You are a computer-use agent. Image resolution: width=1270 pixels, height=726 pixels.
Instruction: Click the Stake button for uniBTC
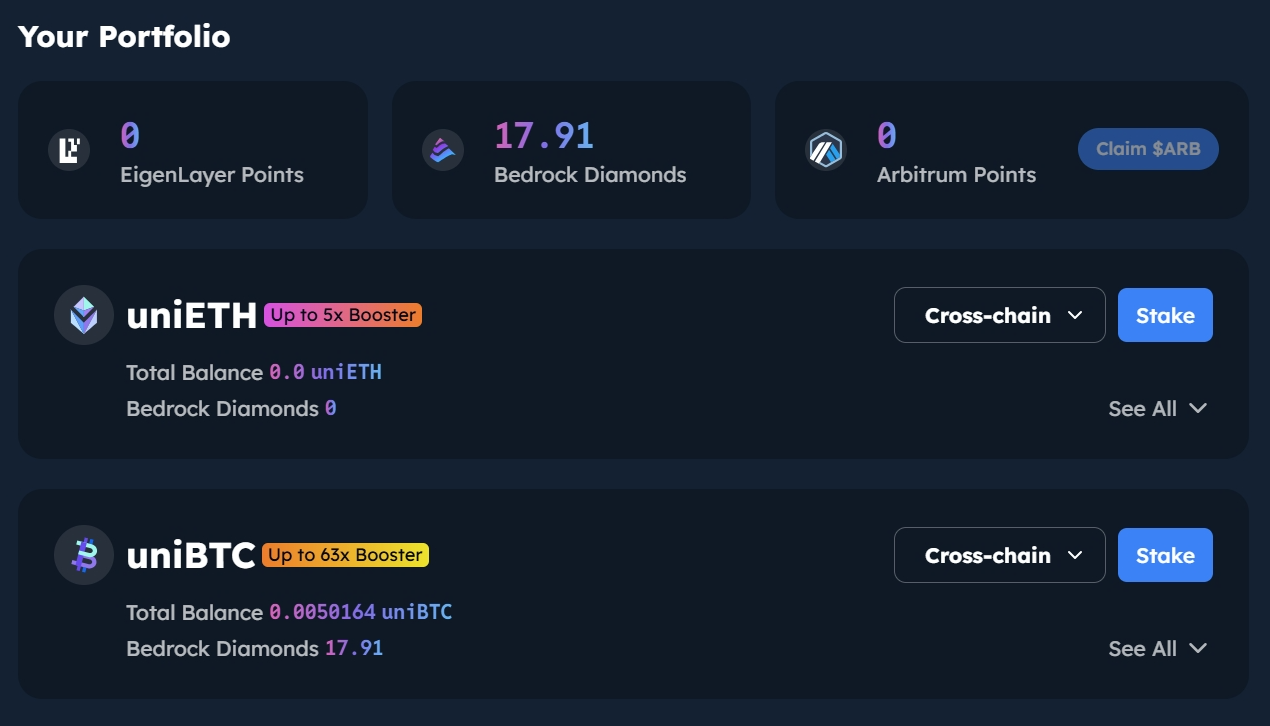point(1165,554)
